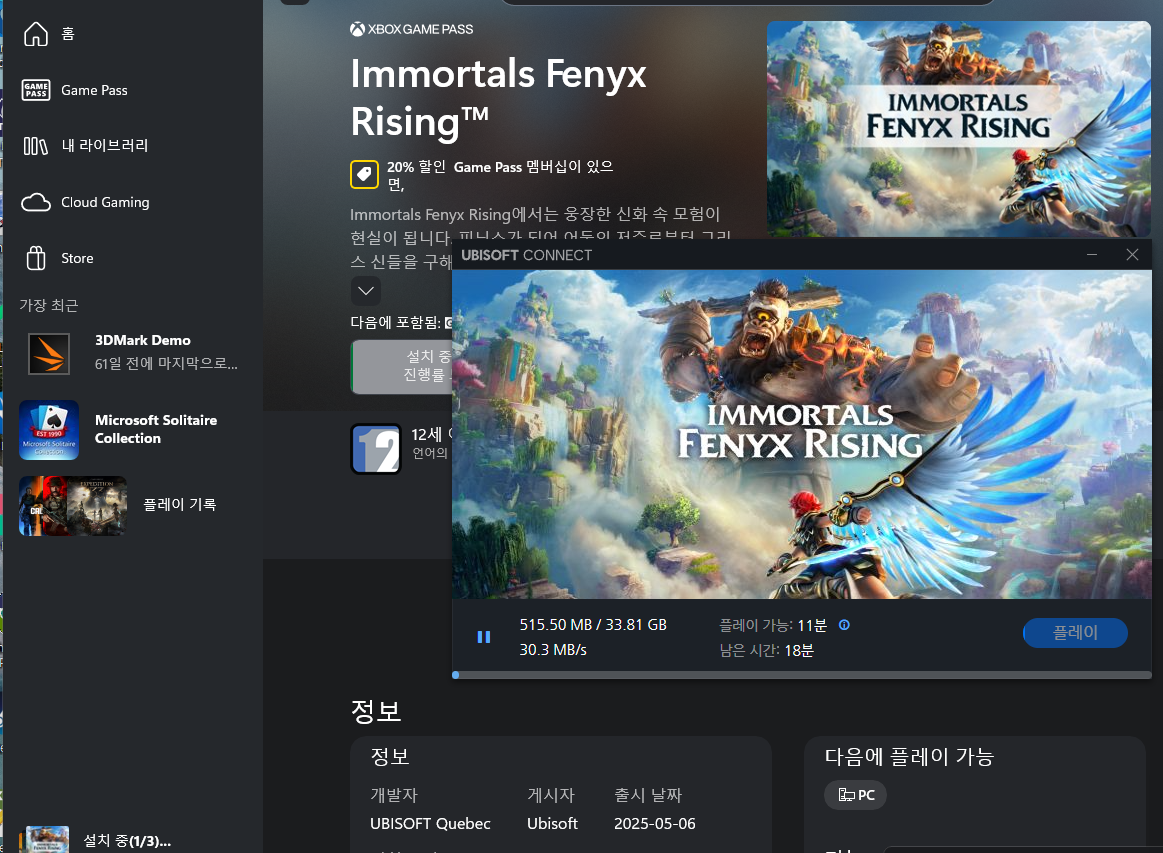1163x853 pixels.
Task: Open the Store shopping bag icon
Action: point(36,258)
